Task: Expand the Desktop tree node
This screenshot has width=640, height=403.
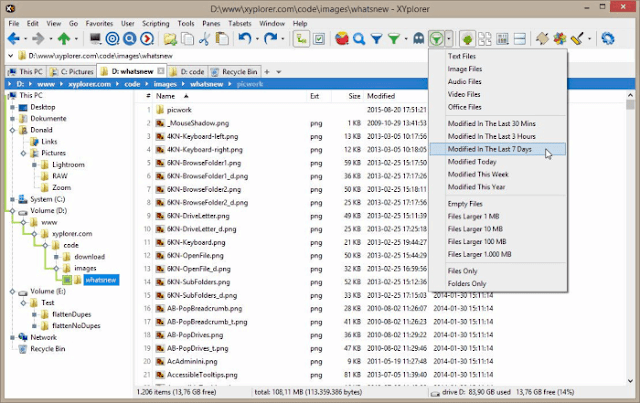Action: 13,107
